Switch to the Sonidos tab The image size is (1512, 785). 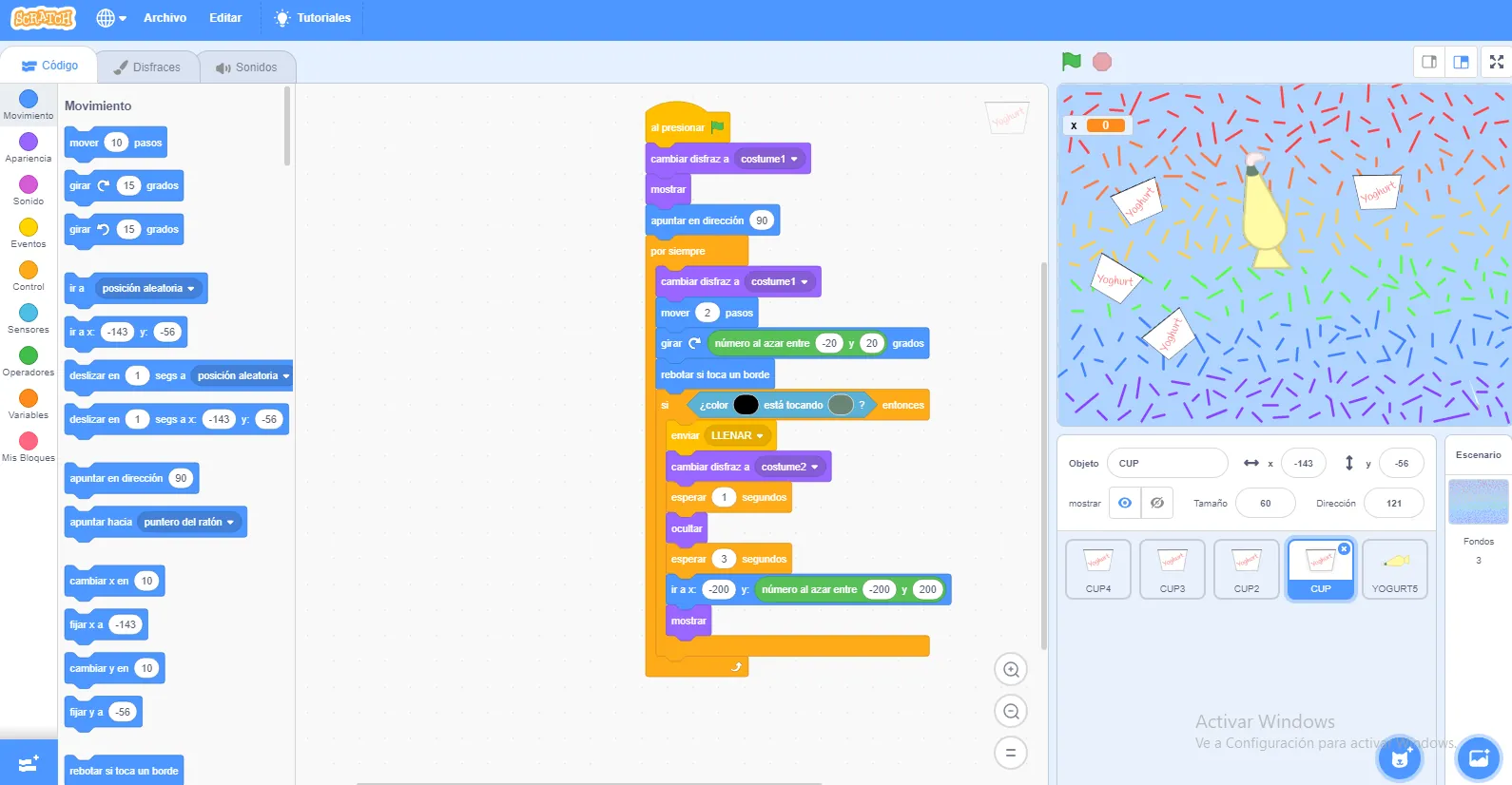246,67
